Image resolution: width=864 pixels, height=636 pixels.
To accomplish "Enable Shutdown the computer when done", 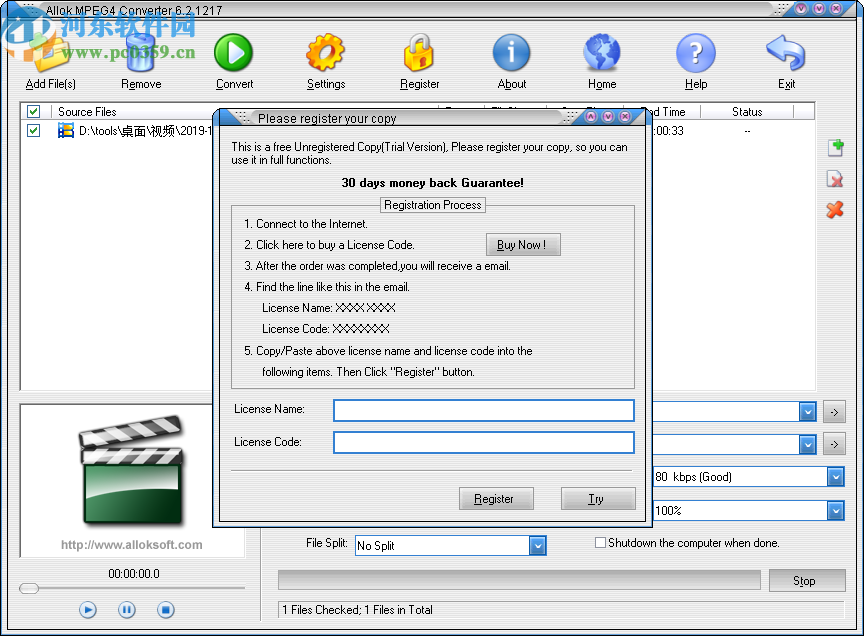I will pos(600,542).
